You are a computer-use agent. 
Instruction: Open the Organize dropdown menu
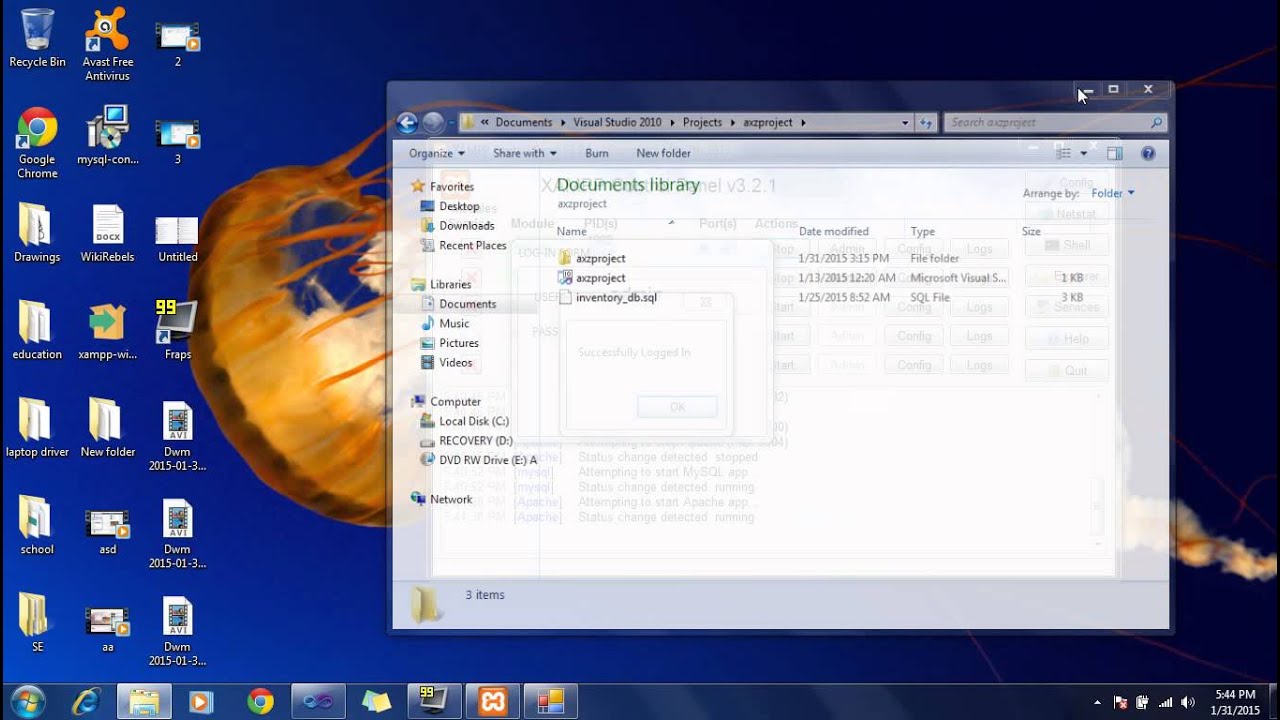[x=437, y=153]
